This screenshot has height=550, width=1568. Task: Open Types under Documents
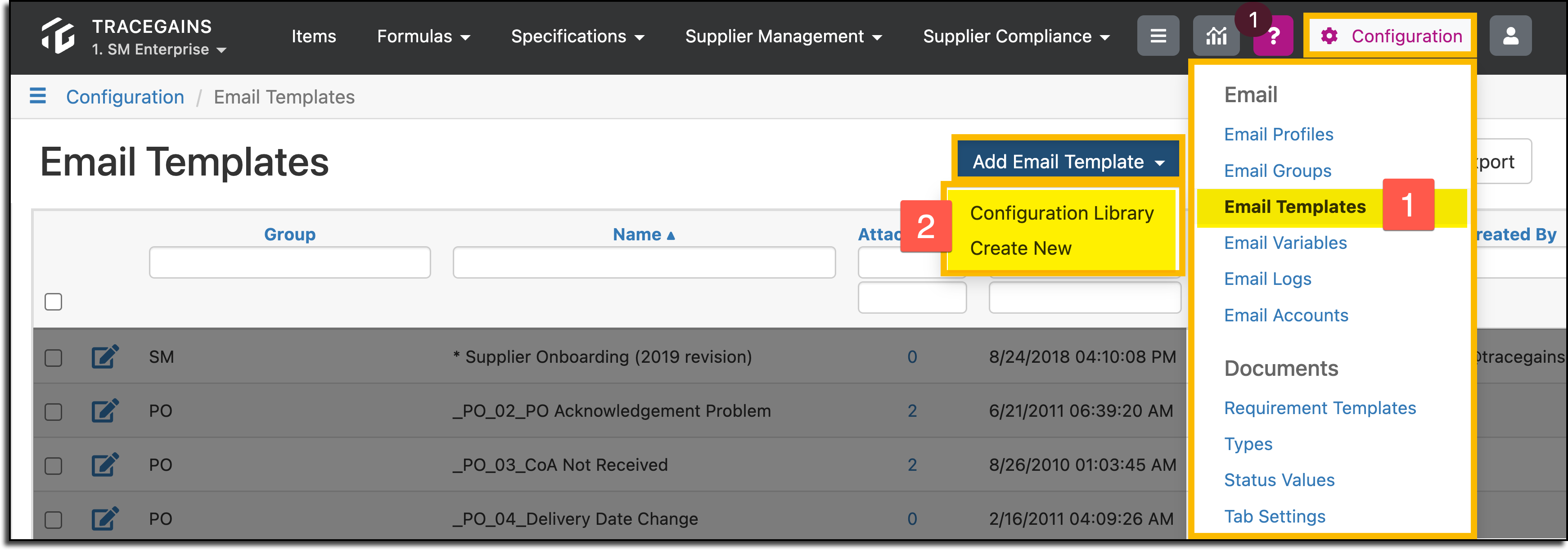point(1248,444)
